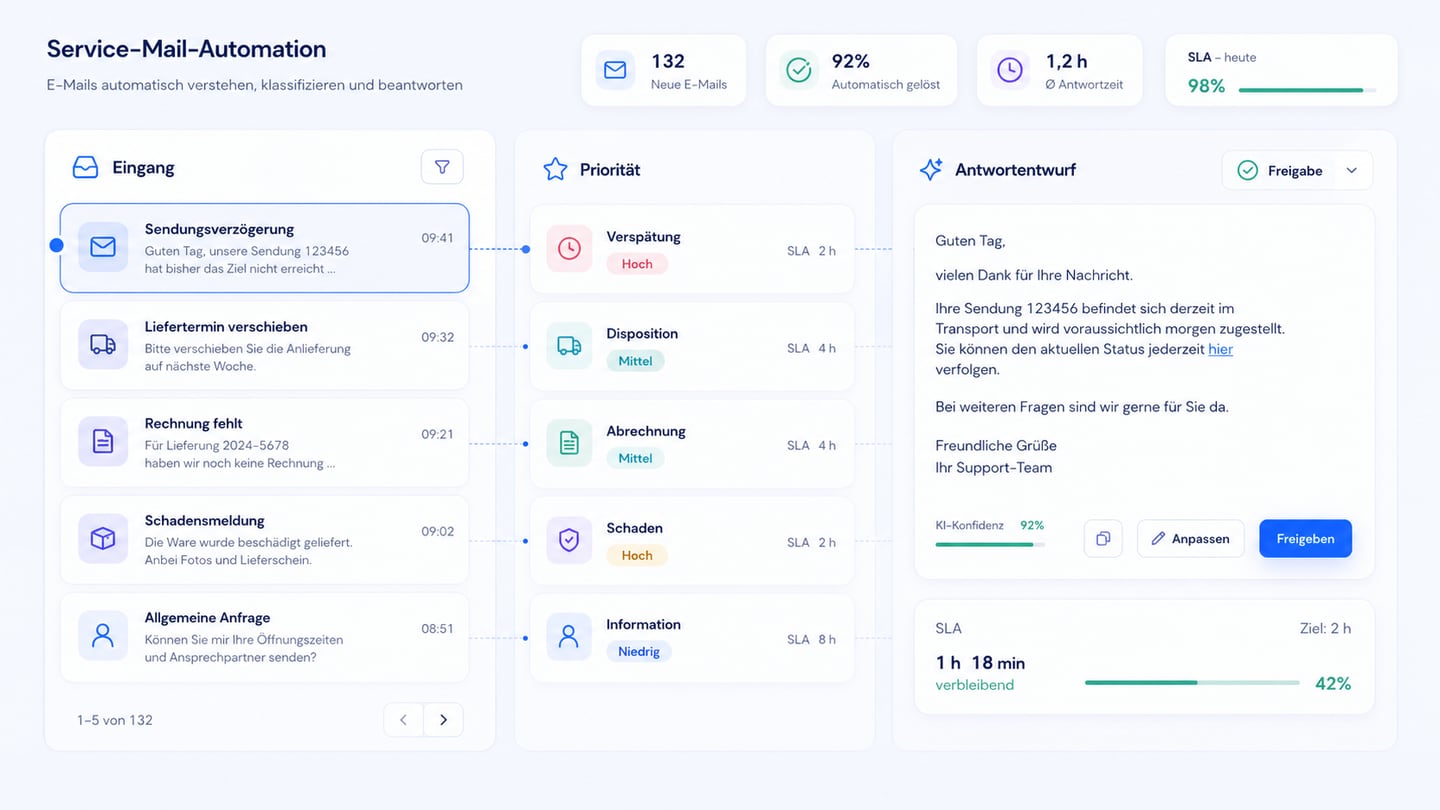Click the copy icon beside Anpassen
Screen dimensions: 1440x810
[x=1103, y=539]
